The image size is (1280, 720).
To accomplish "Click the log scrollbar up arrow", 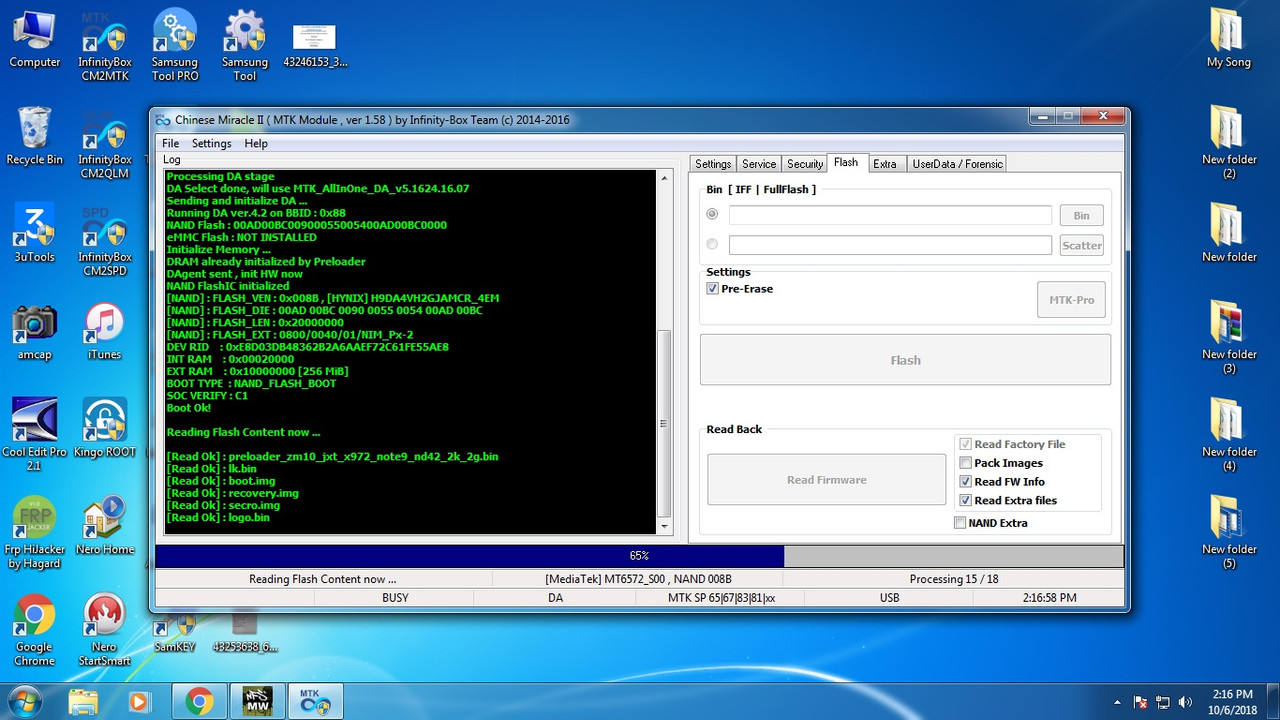I will coord(665,178).
